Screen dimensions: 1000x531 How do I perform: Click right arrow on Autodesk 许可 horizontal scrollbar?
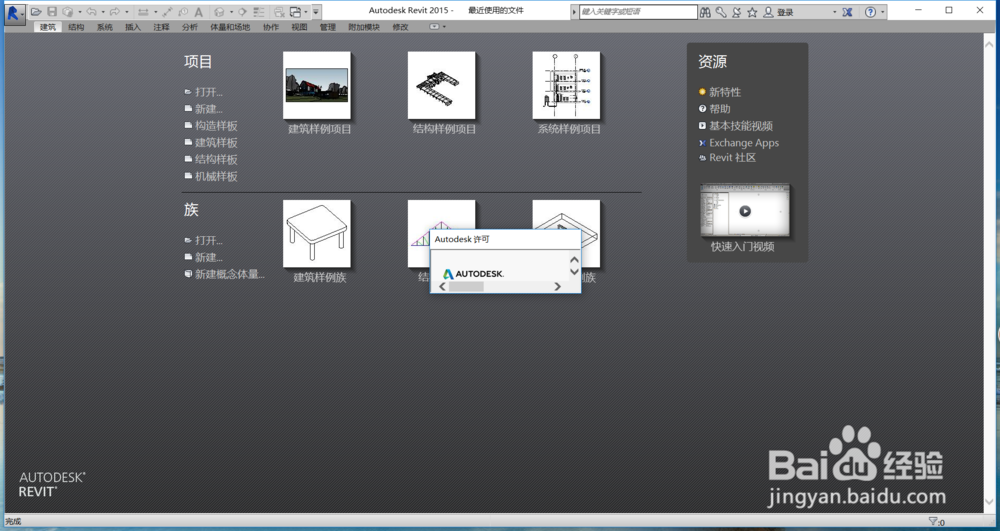(x=557, y=287)
